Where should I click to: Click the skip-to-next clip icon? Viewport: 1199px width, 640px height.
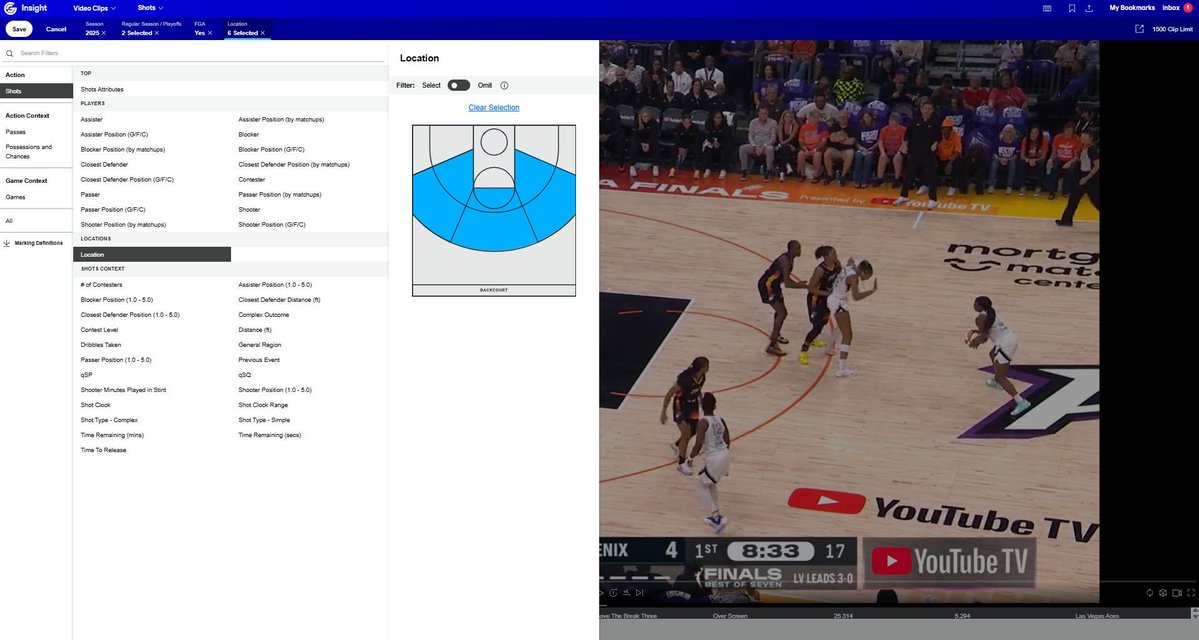[639, 593]
